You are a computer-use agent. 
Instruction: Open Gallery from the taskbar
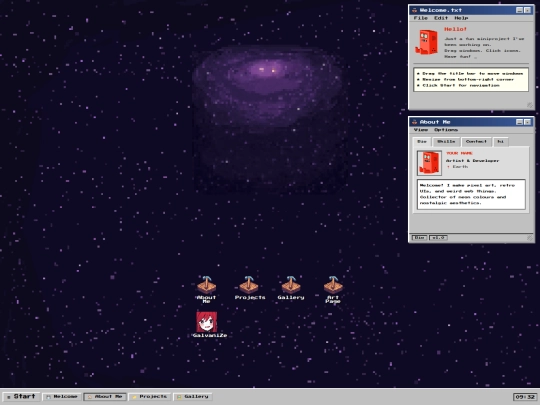pos(193,397)
